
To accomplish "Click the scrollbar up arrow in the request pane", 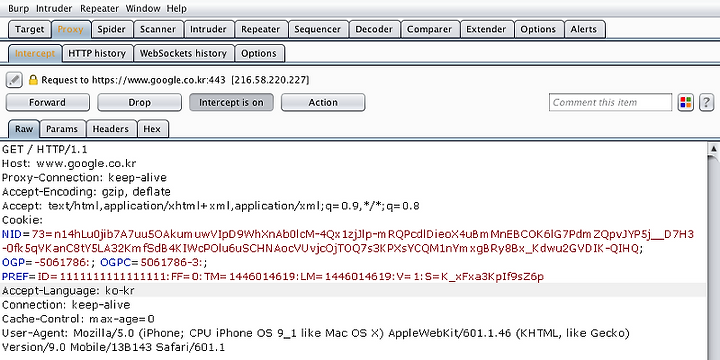I will (713, 149).
